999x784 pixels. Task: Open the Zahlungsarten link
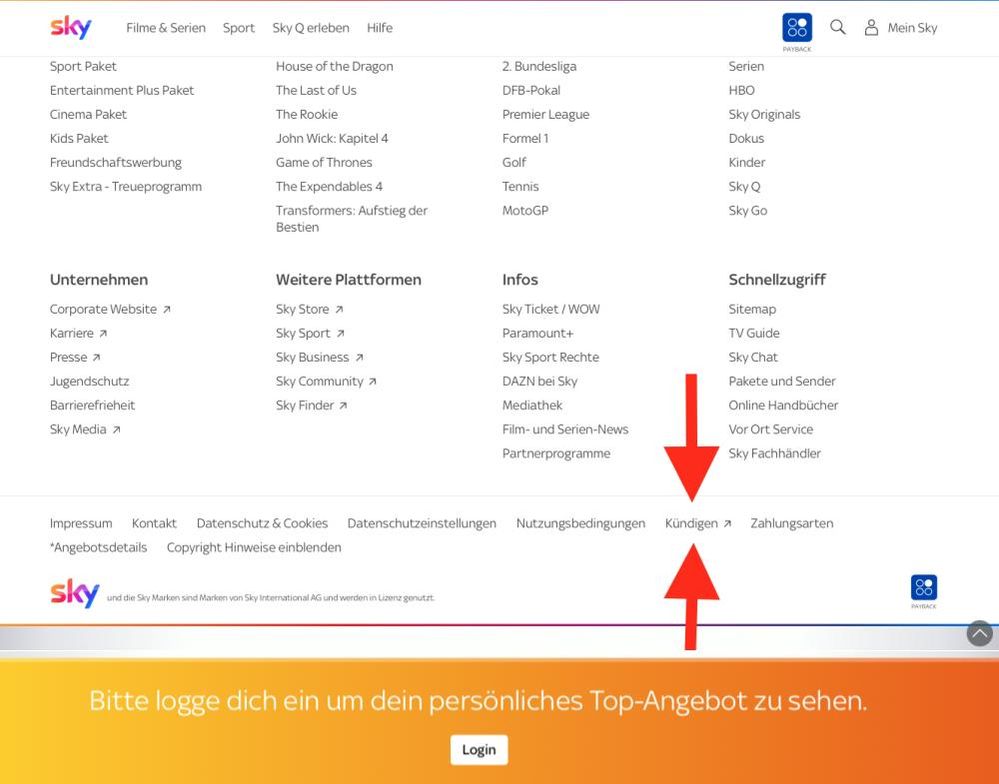click(x=792, y=524)
